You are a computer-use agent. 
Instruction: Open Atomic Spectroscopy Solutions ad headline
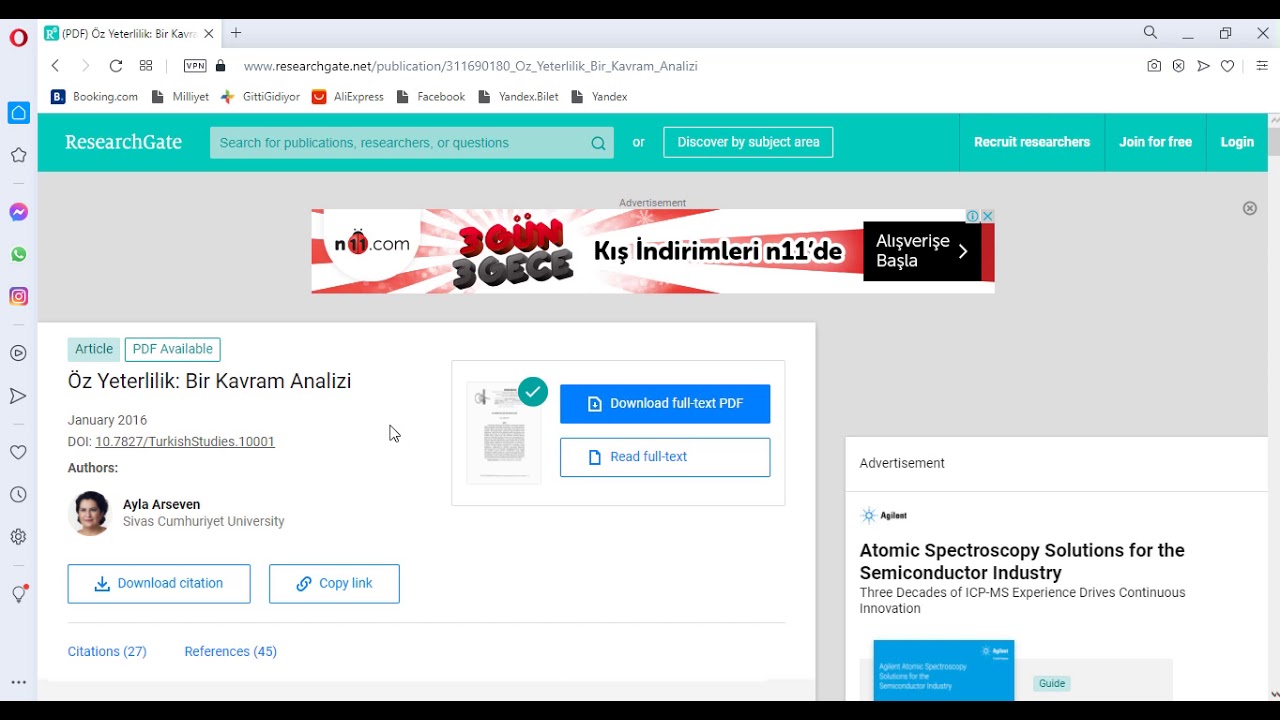pyautogui.click(x=1022, y=561)
